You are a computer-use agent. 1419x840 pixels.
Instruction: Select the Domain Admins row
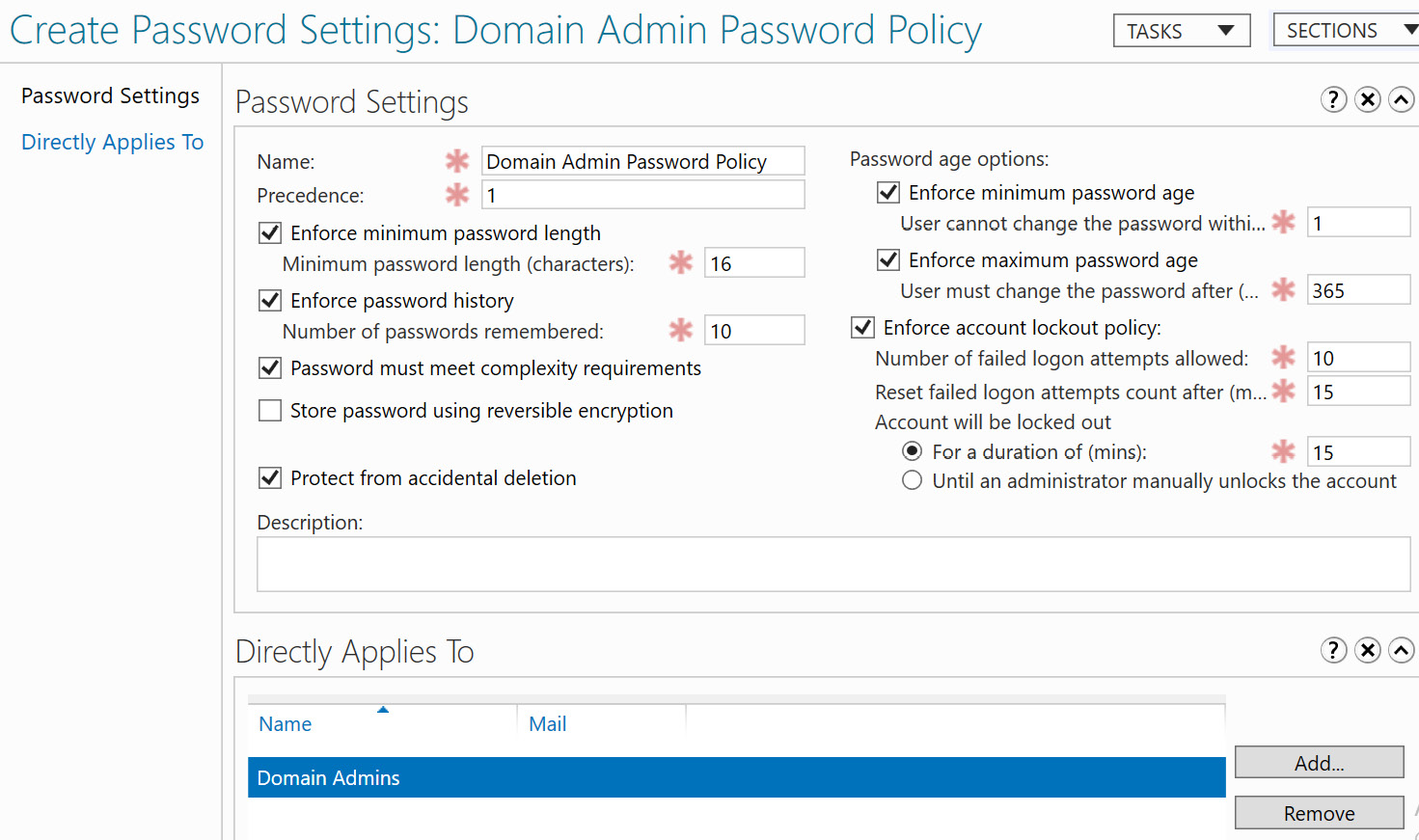736,777
